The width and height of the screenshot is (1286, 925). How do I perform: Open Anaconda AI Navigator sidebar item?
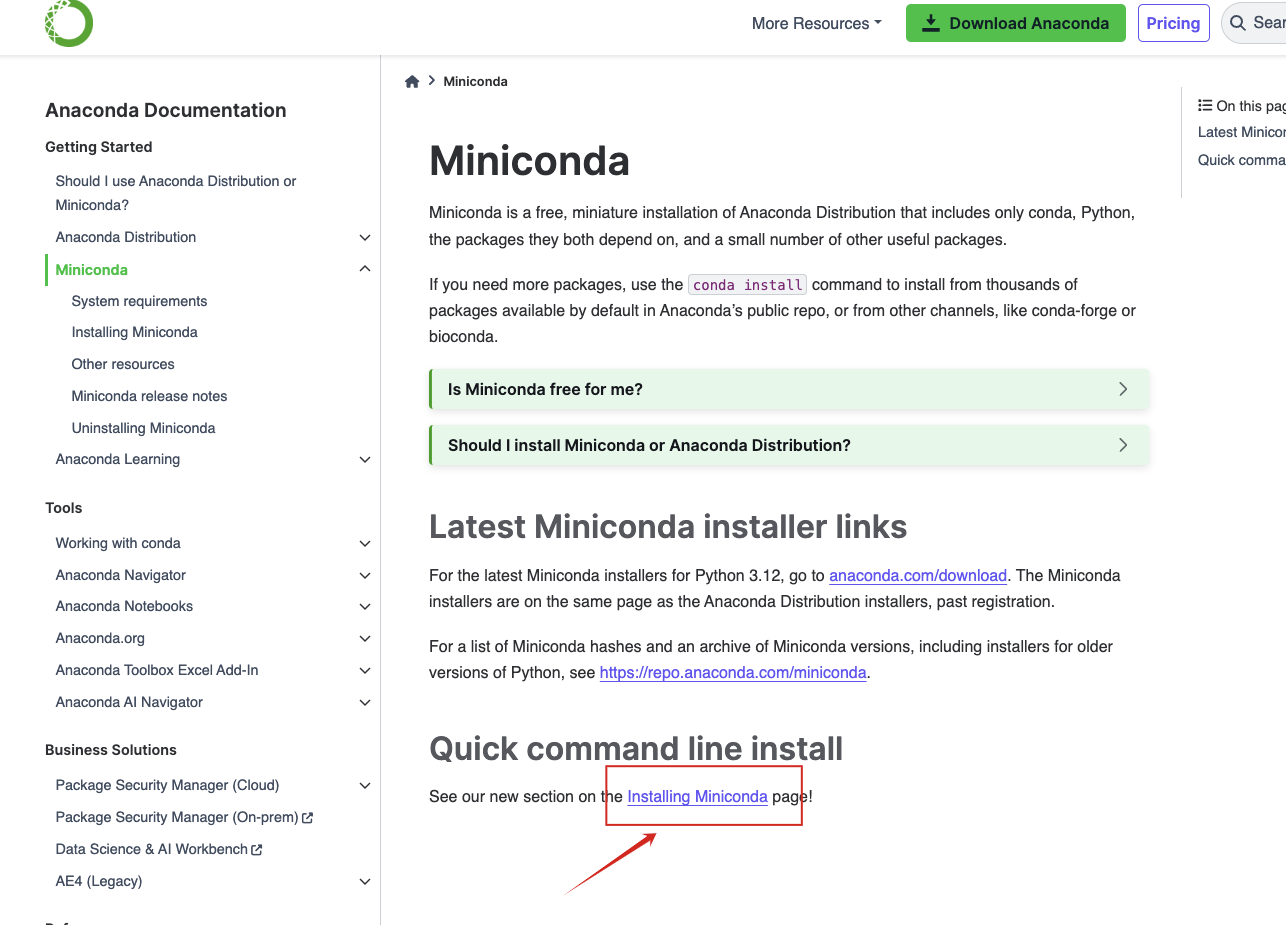129,702
